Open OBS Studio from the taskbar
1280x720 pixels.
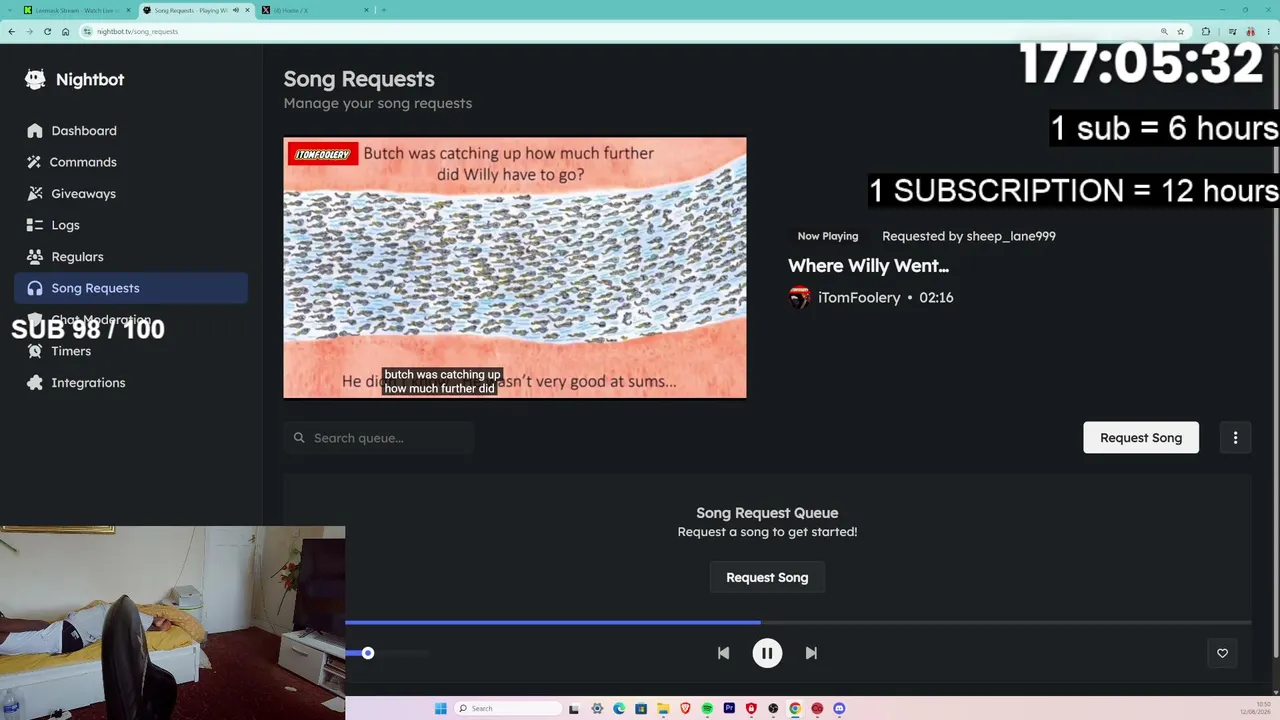tap(773, 709)
